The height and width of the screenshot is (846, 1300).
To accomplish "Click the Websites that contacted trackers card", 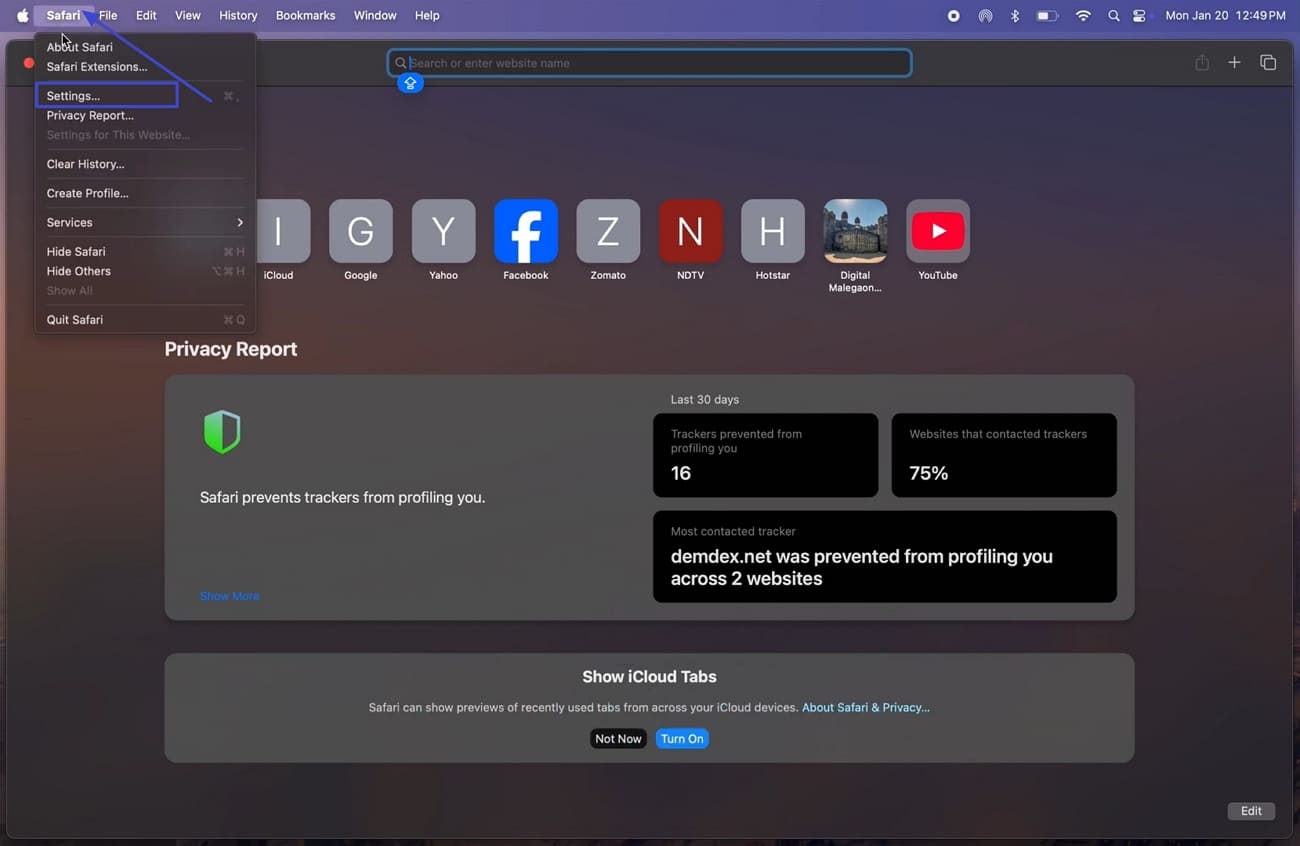I will pos(1004,455).
